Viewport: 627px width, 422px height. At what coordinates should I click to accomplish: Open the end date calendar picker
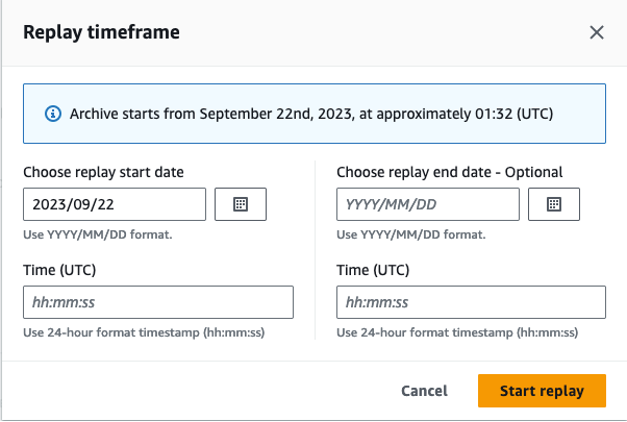(x=554, y=204)
